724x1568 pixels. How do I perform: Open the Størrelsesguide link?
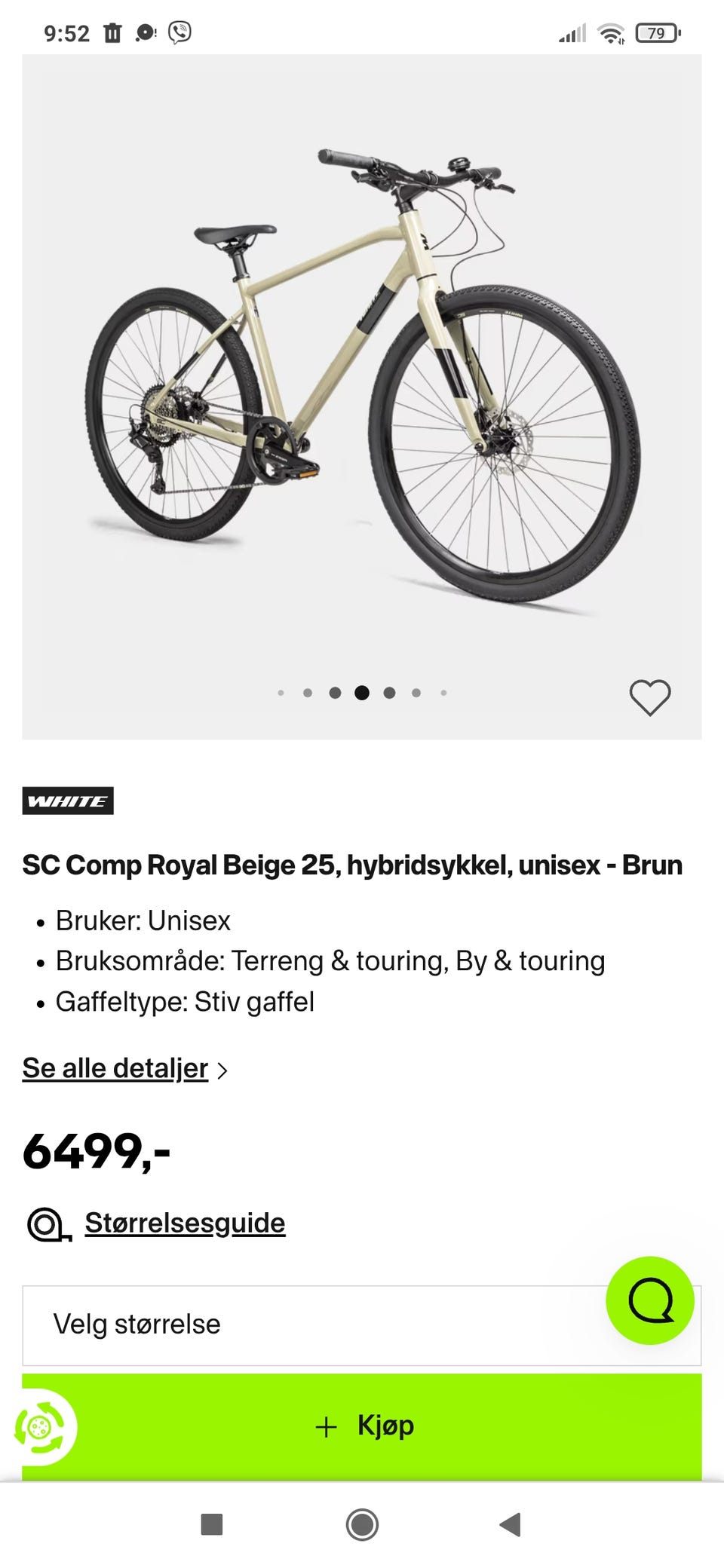185,1223
